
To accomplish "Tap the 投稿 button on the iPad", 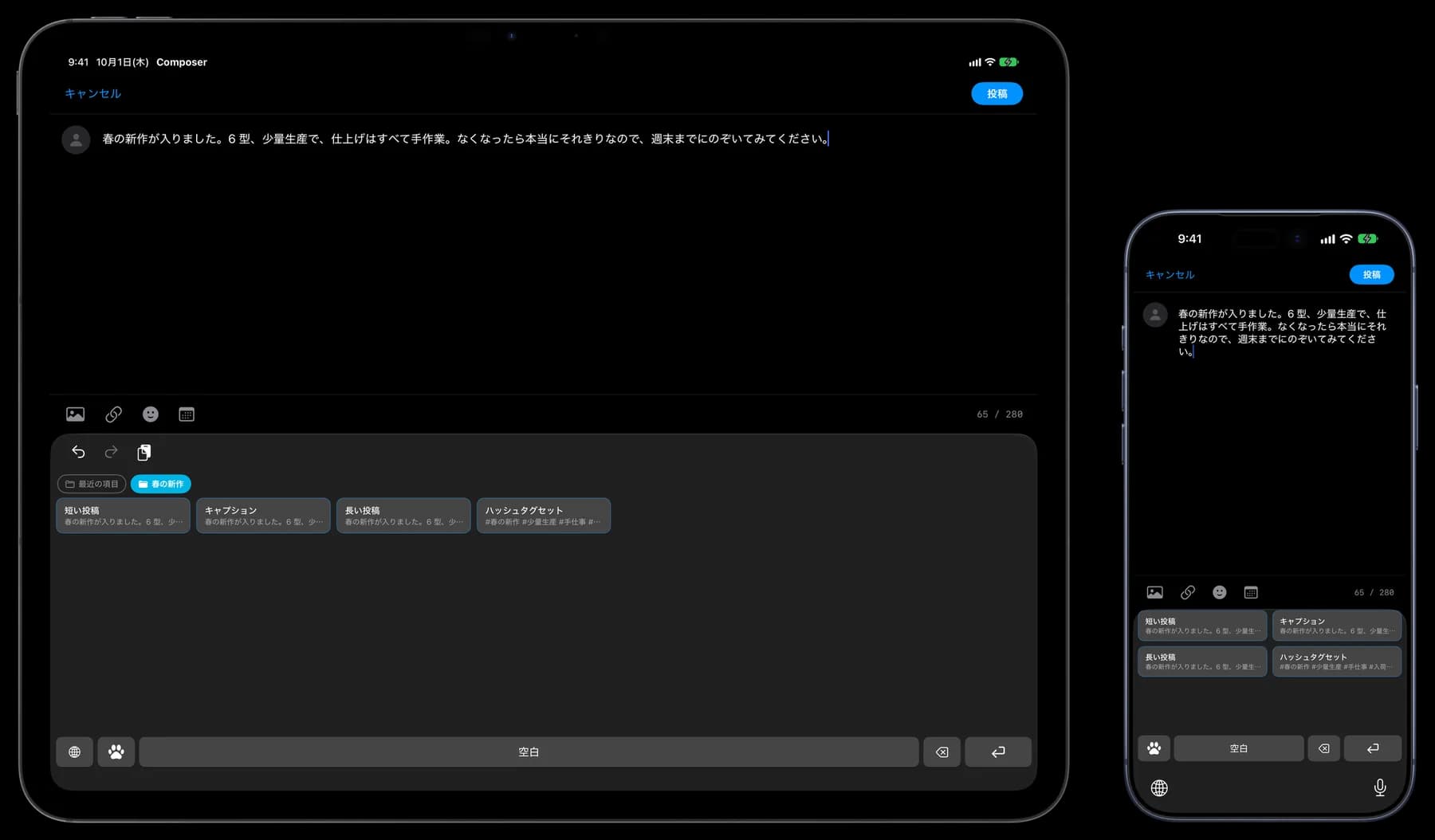I will pos(997,93).
